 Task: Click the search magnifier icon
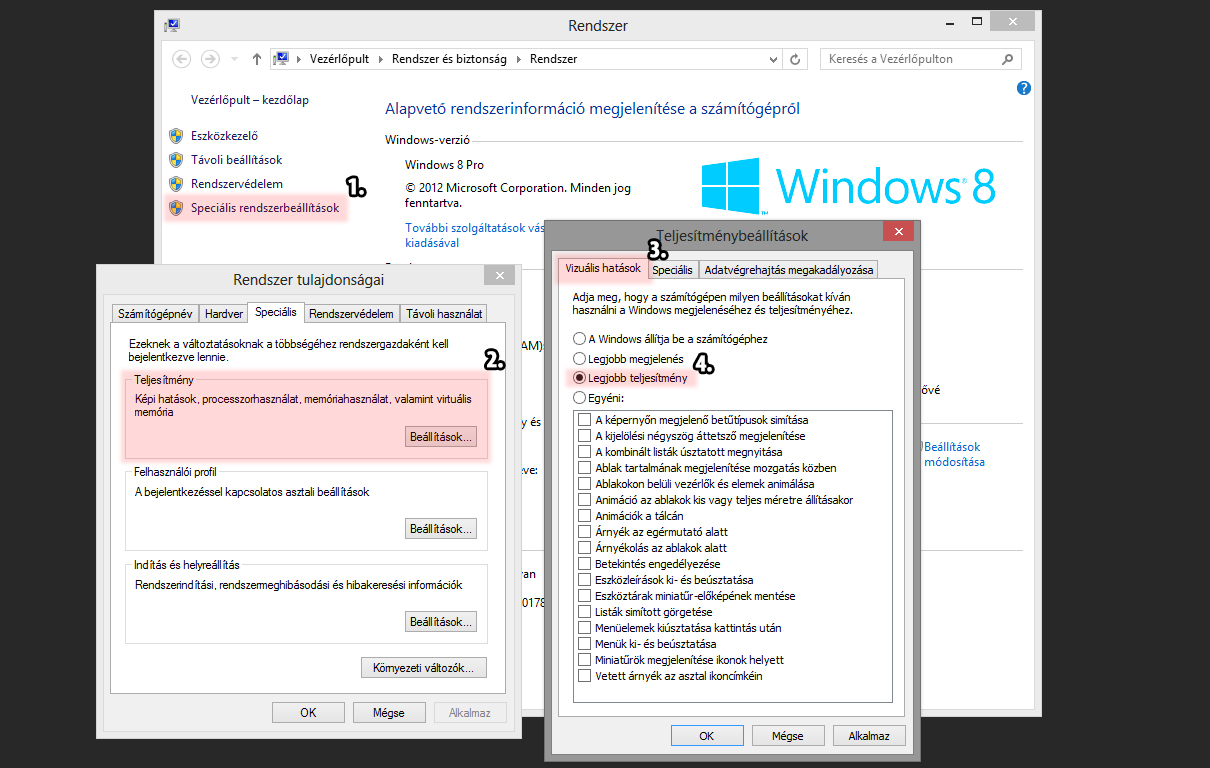[x=1009, y=59]
